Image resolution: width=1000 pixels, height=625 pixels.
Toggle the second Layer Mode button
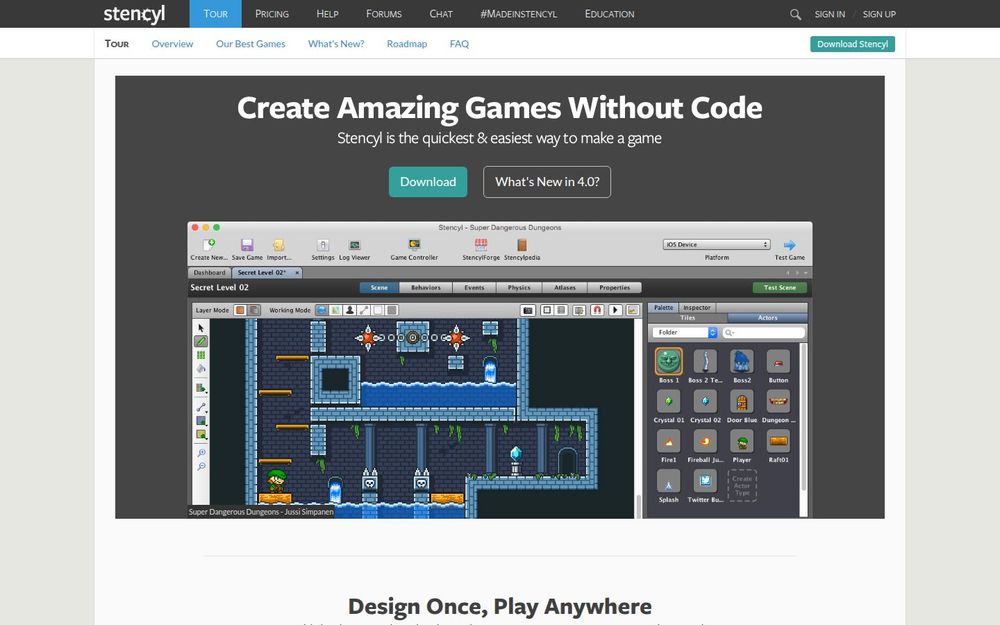point(254,310)
